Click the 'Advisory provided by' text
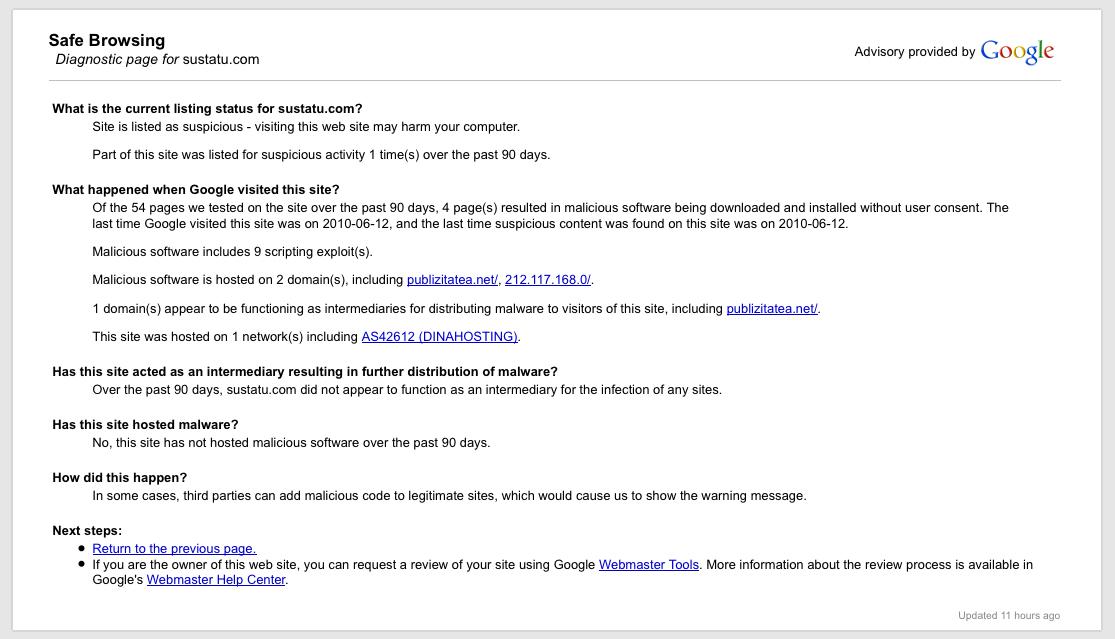This screenshot has height=639, width=1115. pos(914,52)
